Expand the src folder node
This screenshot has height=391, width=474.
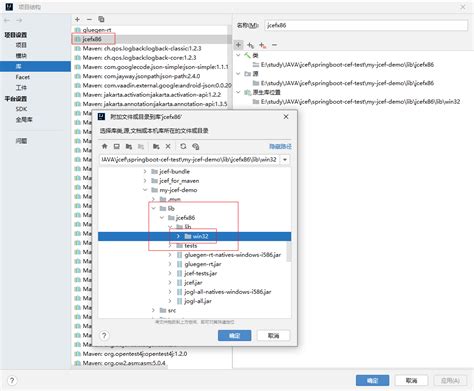tap(153, 310)
